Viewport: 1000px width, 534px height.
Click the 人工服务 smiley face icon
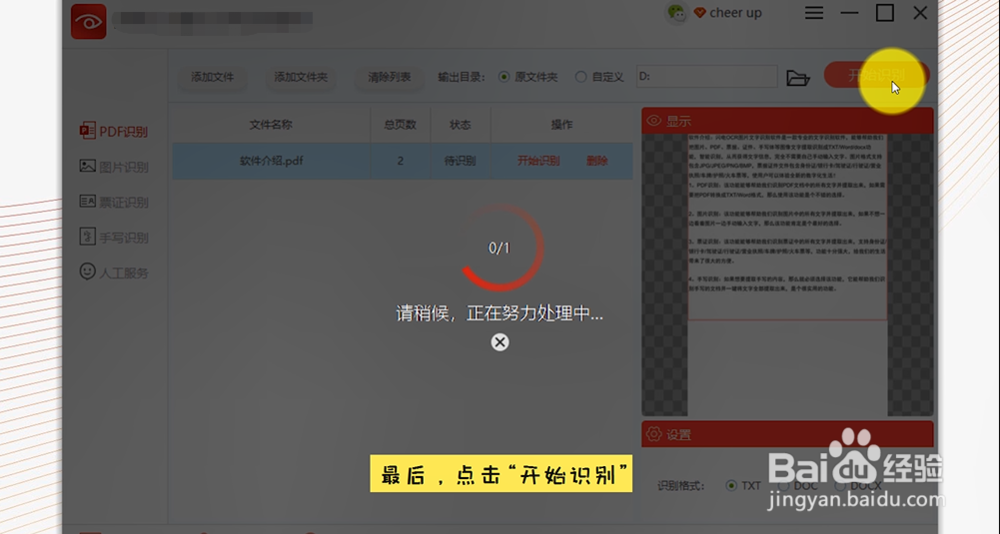87,271
